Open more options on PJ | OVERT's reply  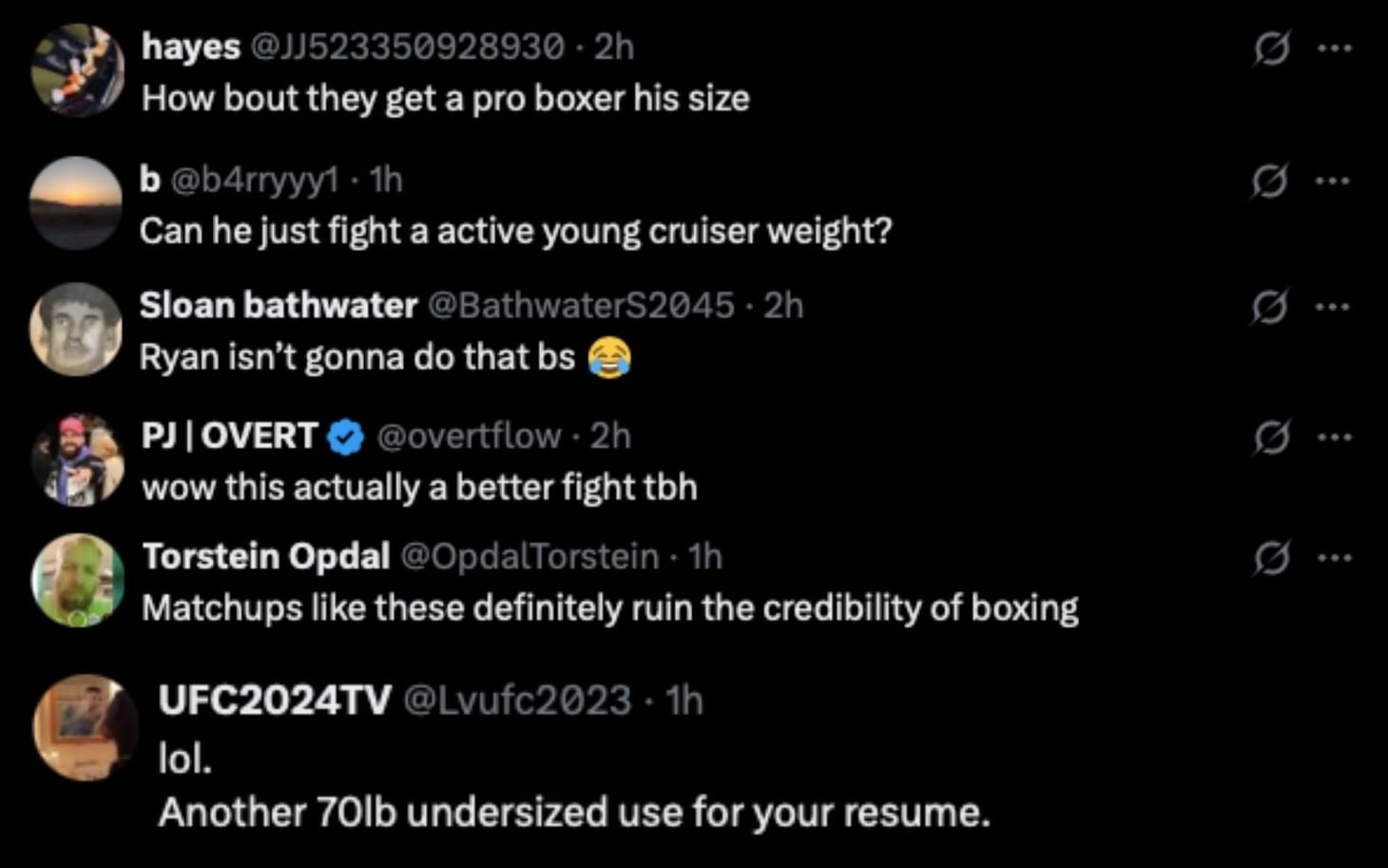(x=1335, y=437)
